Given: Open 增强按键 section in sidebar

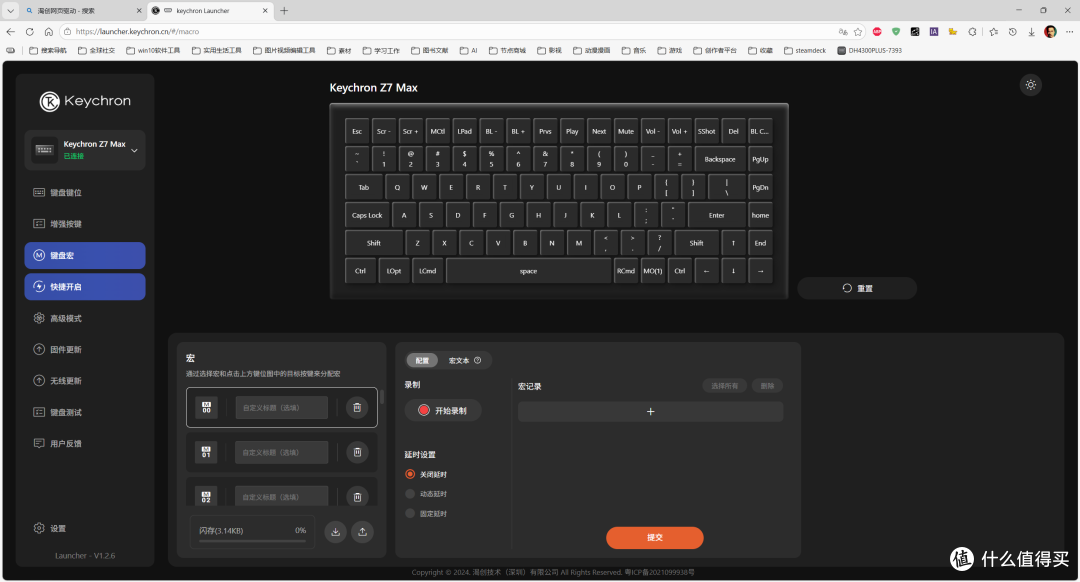Looking at the screenshot, I should point(85,224).
